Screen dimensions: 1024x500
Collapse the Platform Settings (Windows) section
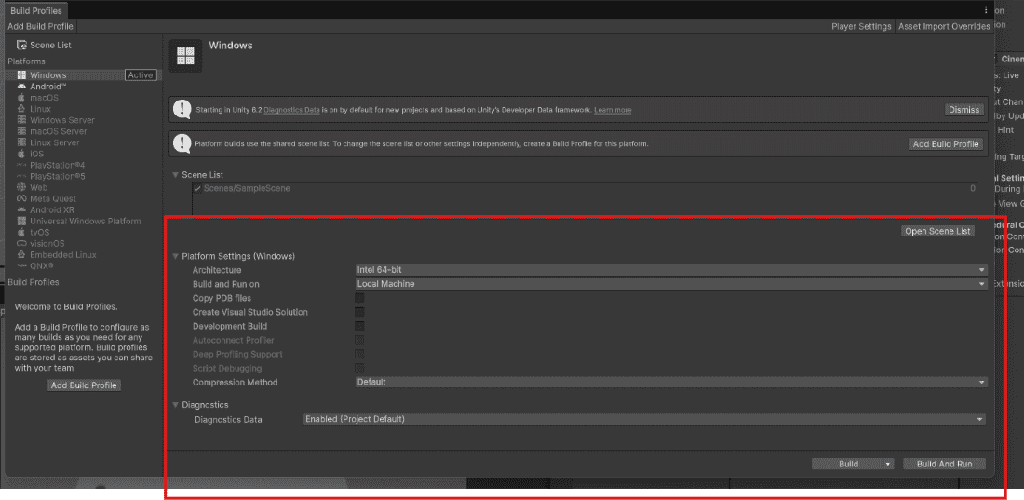175,256
